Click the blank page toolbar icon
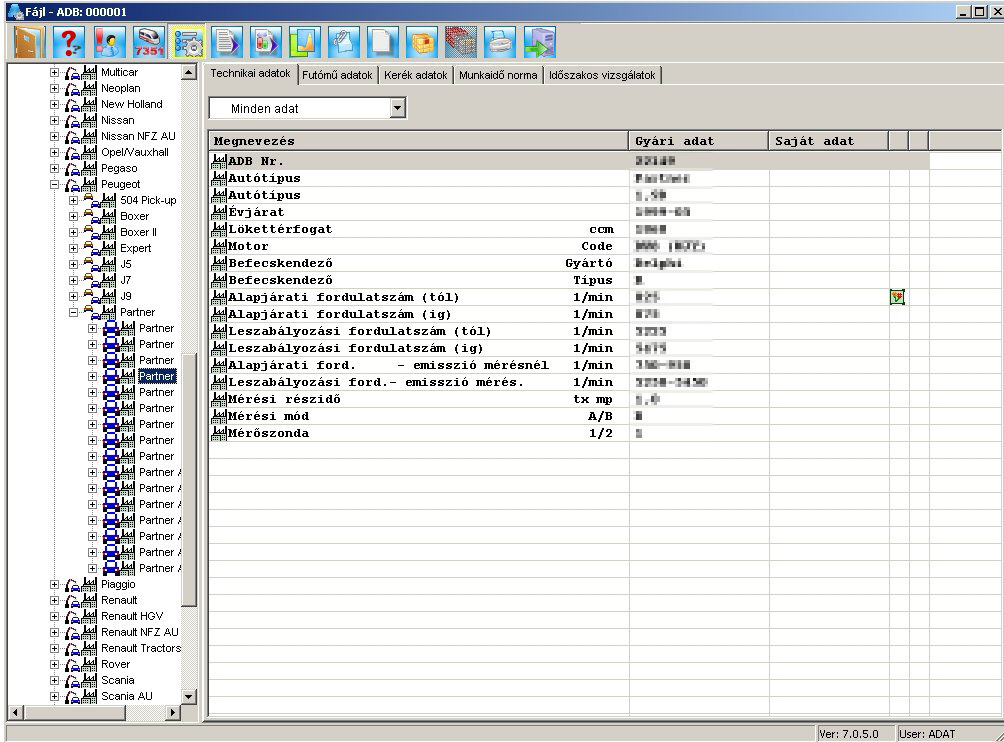The height and width of the screenshot is (742, 1004). [382, 42]
